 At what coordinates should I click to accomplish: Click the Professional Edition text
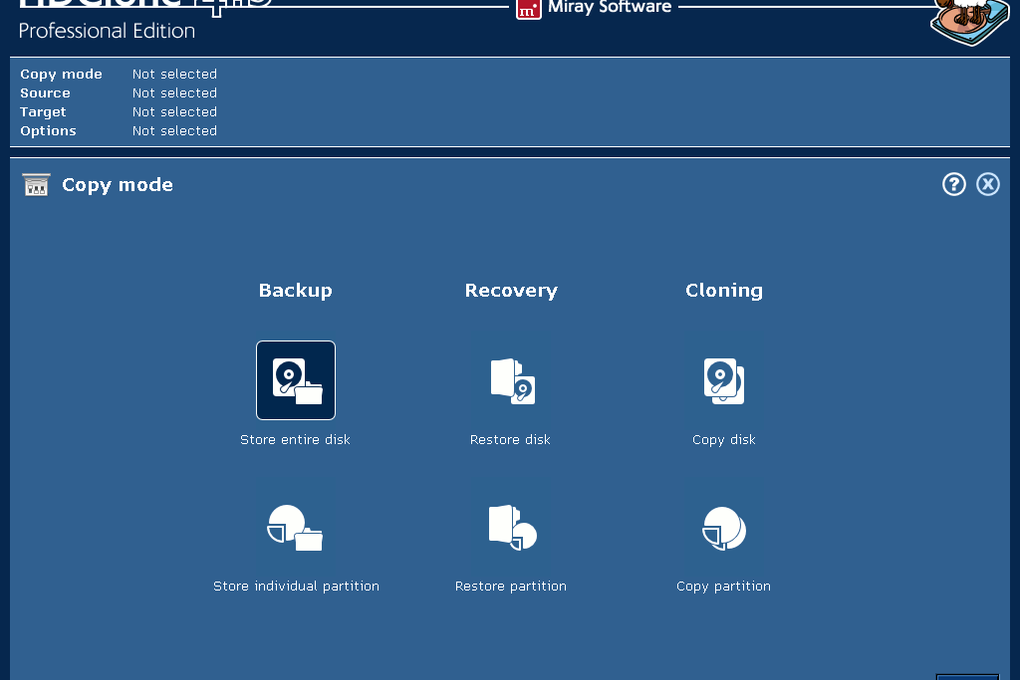(x=107, y=31)
